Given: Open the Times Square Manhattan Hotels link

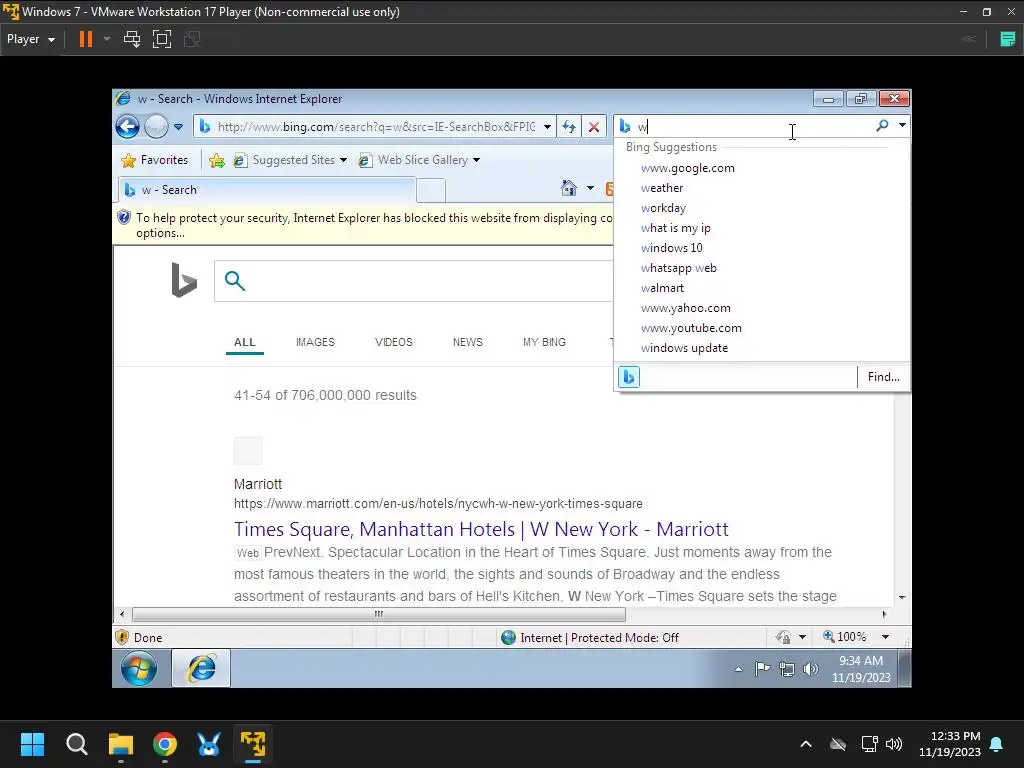Looking at the screenshot, I should [481, 529].
